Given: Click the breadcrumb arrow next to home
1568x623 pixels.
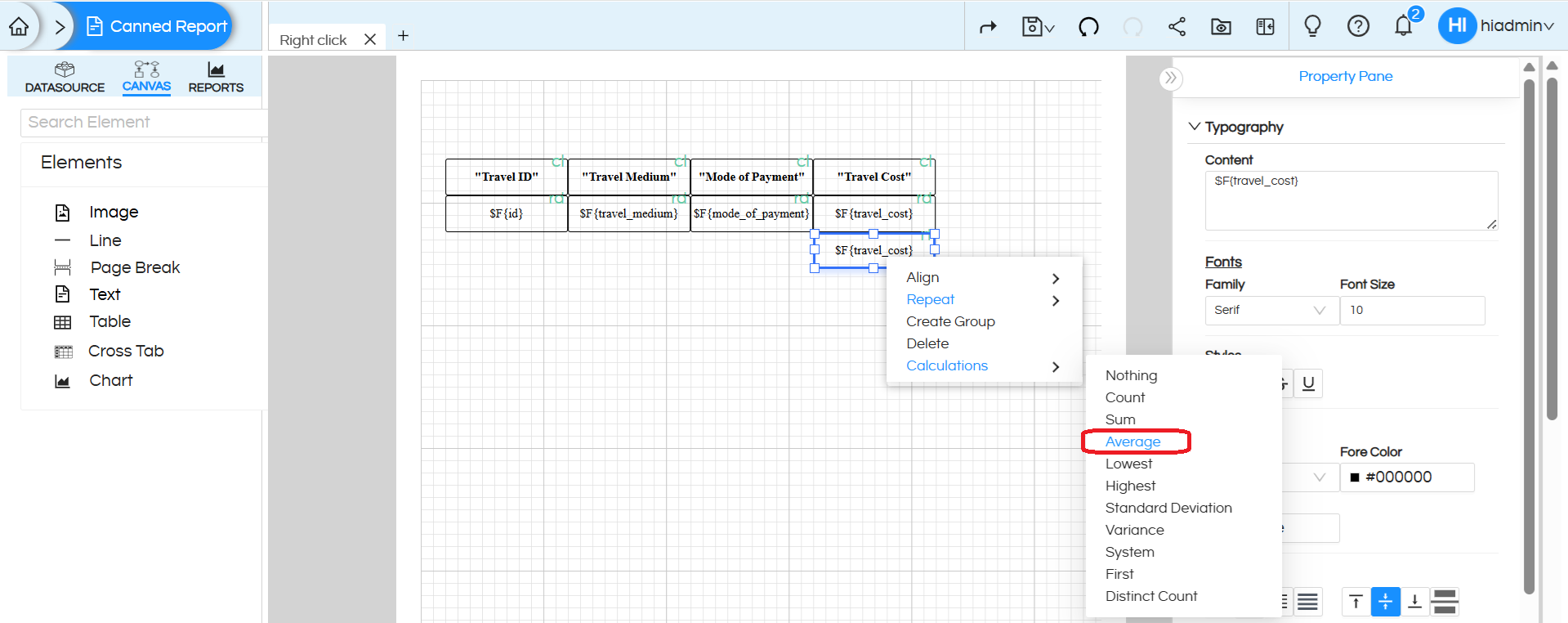Looking at the screenshot, I should pos(60,27).
